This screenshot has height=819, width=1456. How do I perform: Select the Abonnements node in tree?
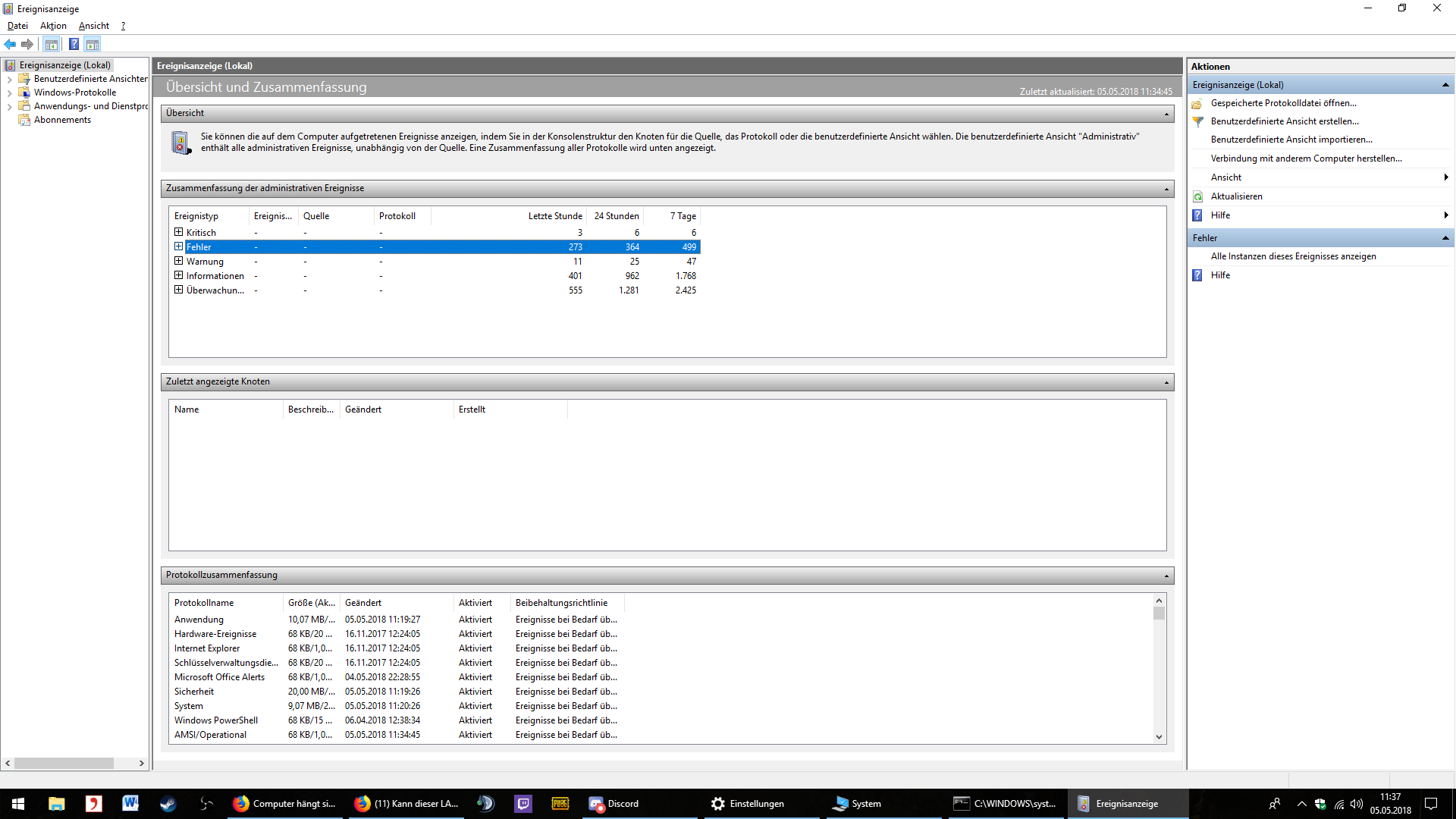click(62, 120)
